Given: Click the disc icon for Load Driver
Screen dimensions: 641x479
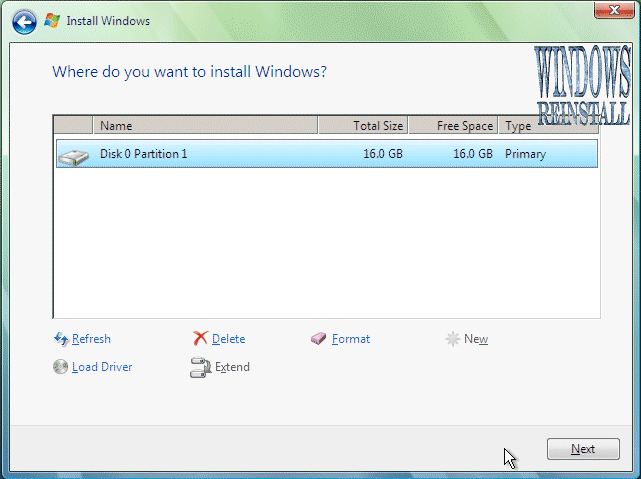Looking at the screenshot, I should point(61,367).
